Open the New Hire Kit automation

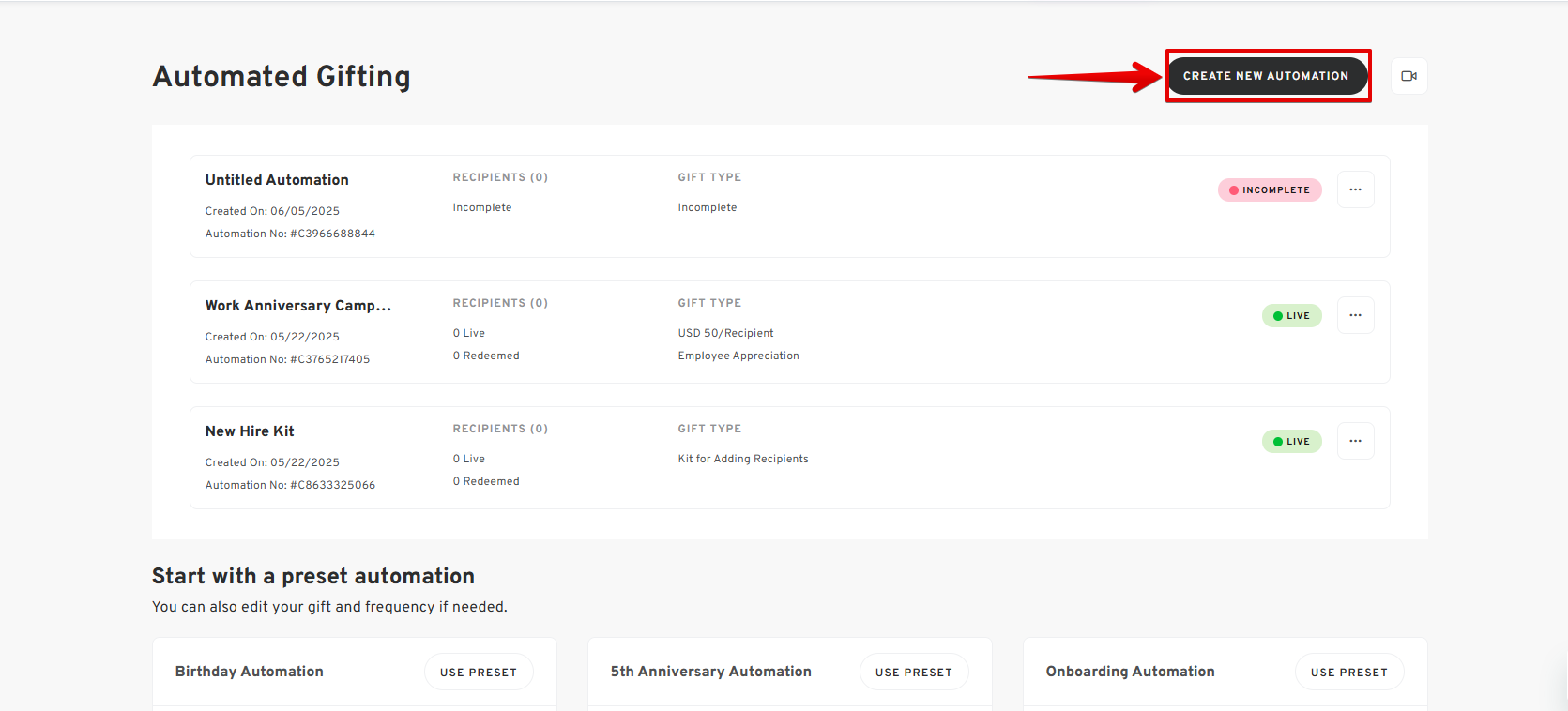pyautogui.click(x=250, y=431)
